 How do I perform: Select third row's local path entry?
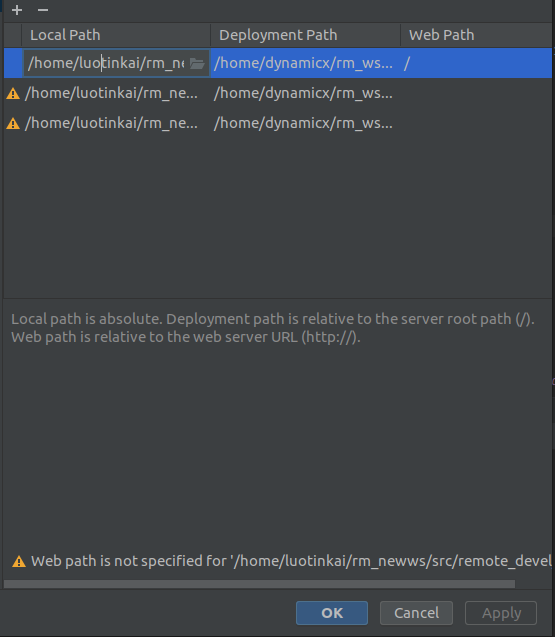pos(111,123)
